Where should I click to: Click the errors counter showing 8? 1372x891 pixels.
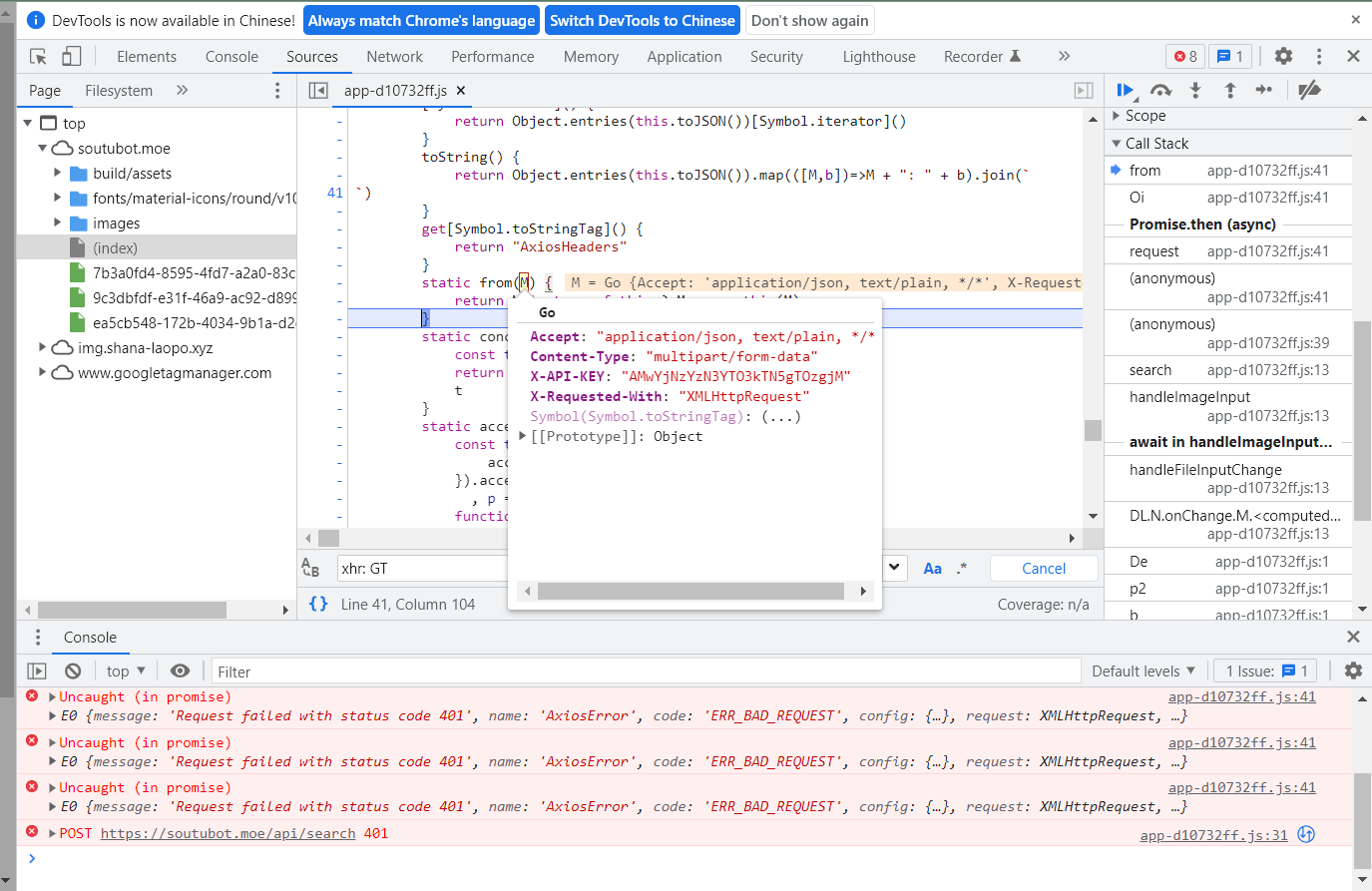pos(1185,56)
